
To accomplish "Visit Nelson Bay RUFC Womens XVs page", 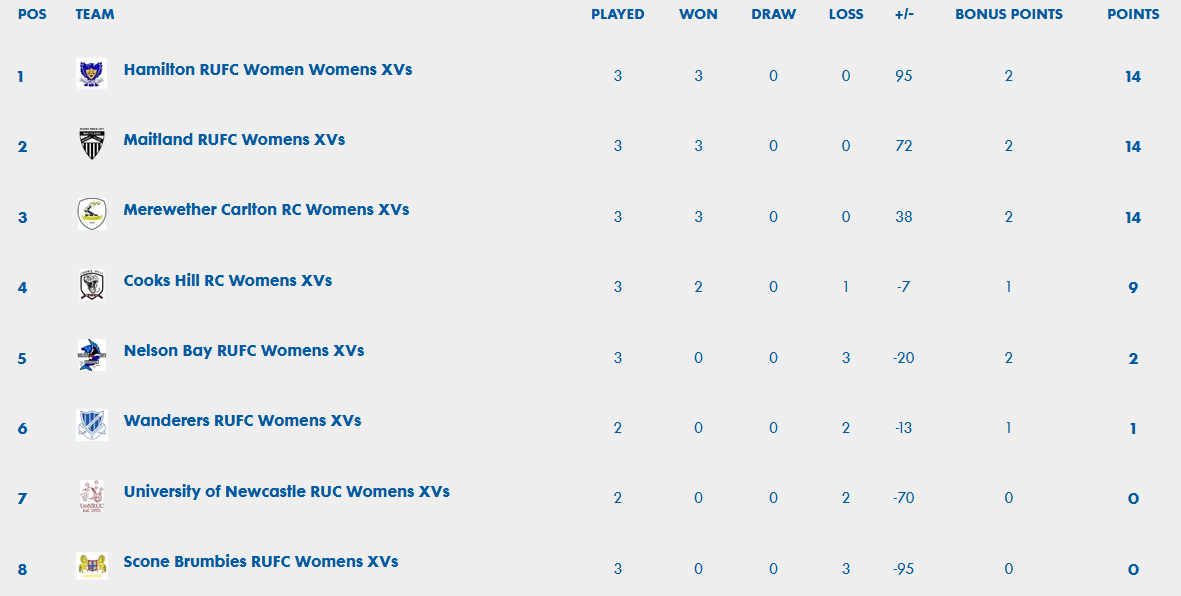I will tap(244, 350).
